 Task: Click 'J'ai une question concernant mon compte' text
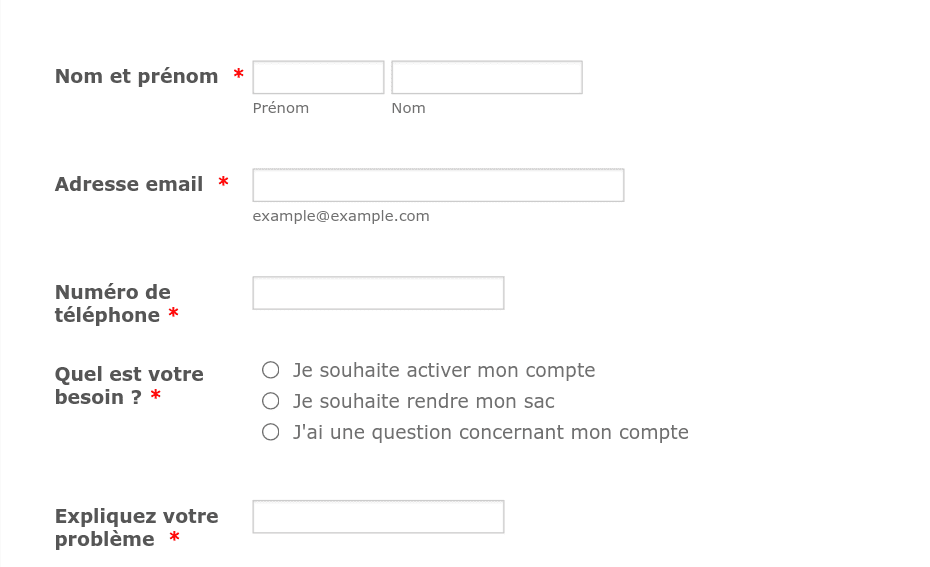491,432
